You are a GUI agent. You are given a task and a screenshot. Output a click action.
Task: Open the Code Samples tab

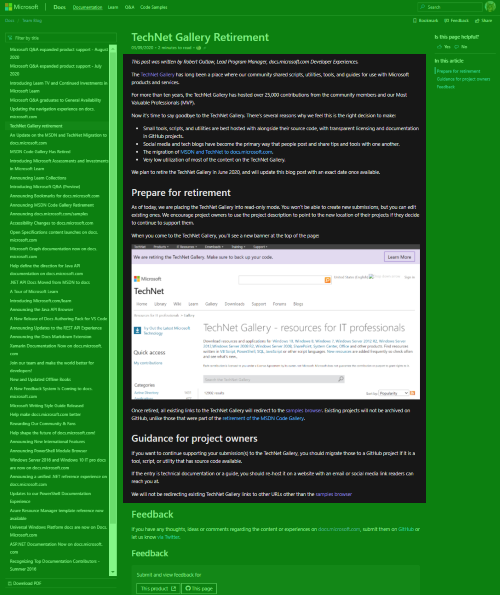[x=154, y=7]
